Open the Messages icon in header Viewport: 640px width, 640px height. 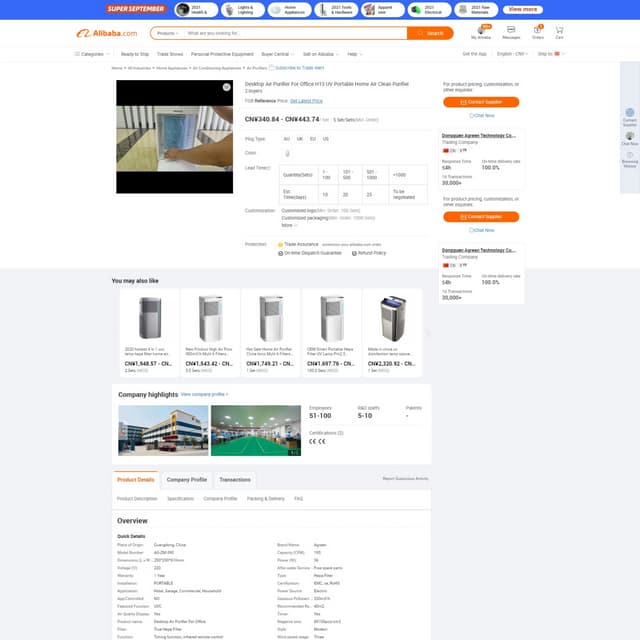tap(511, 32)
